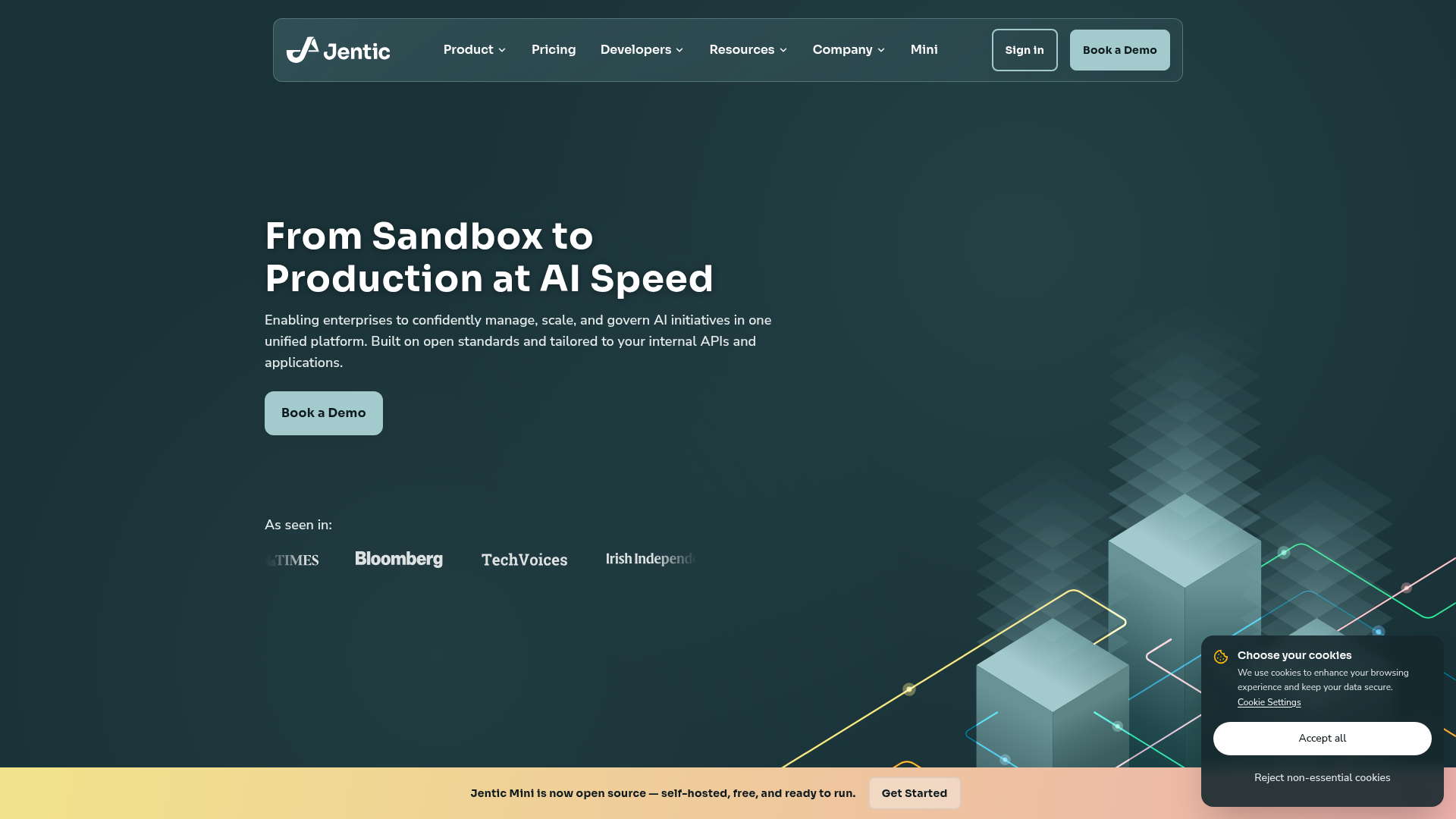Viewport: 1456px width, 819px height.
Task: Click Sign in
Action: point(1025,49)
